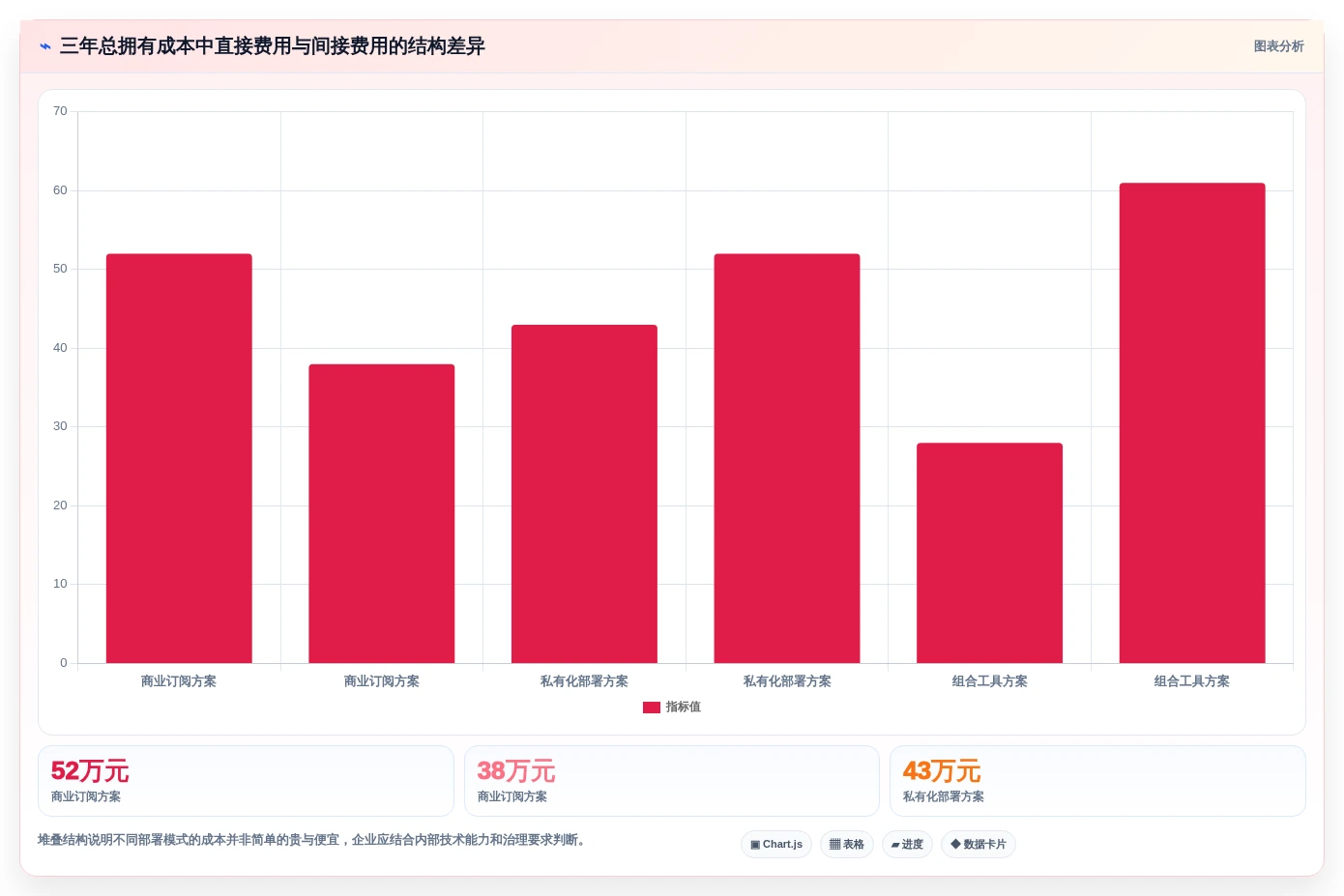1344x896 pixels.
Task: Click the 数据卡片 tag chip
Action: [979, 844]
